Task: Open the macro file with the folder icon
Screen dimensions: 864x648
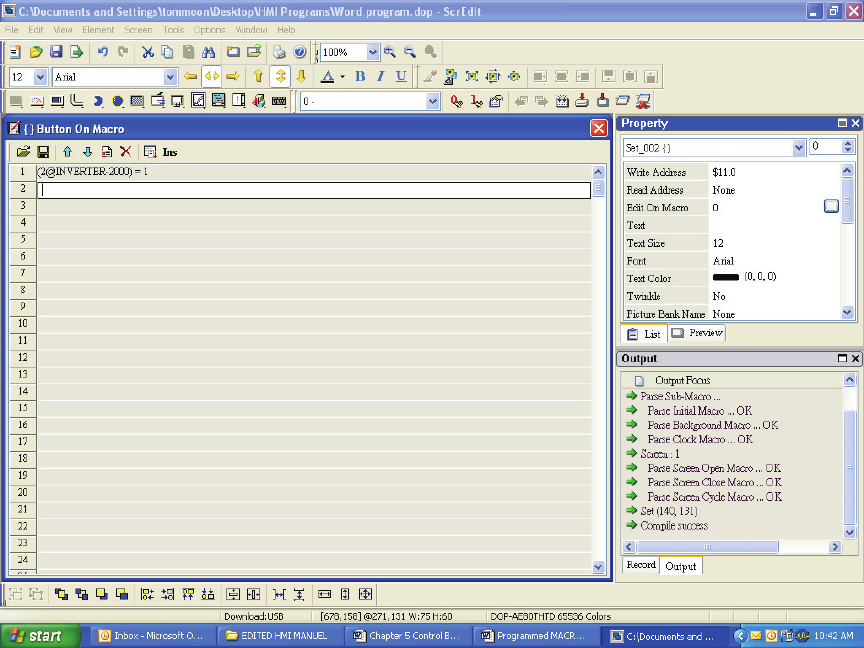Action: 23,152
